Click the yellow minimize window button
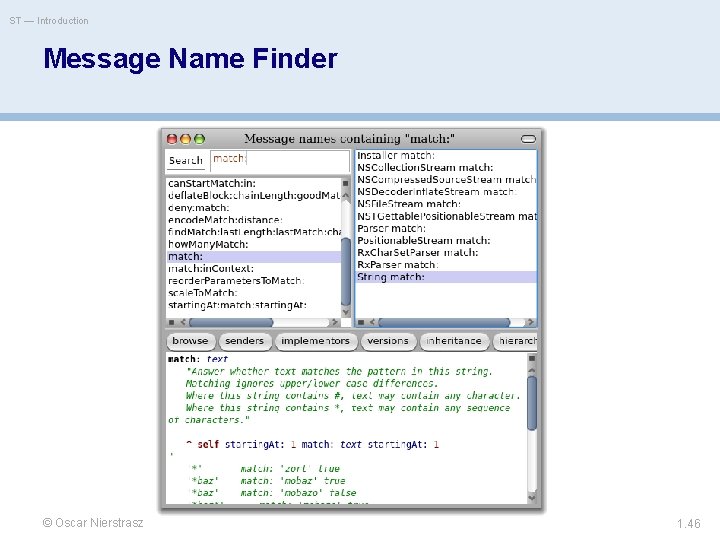 186,139
